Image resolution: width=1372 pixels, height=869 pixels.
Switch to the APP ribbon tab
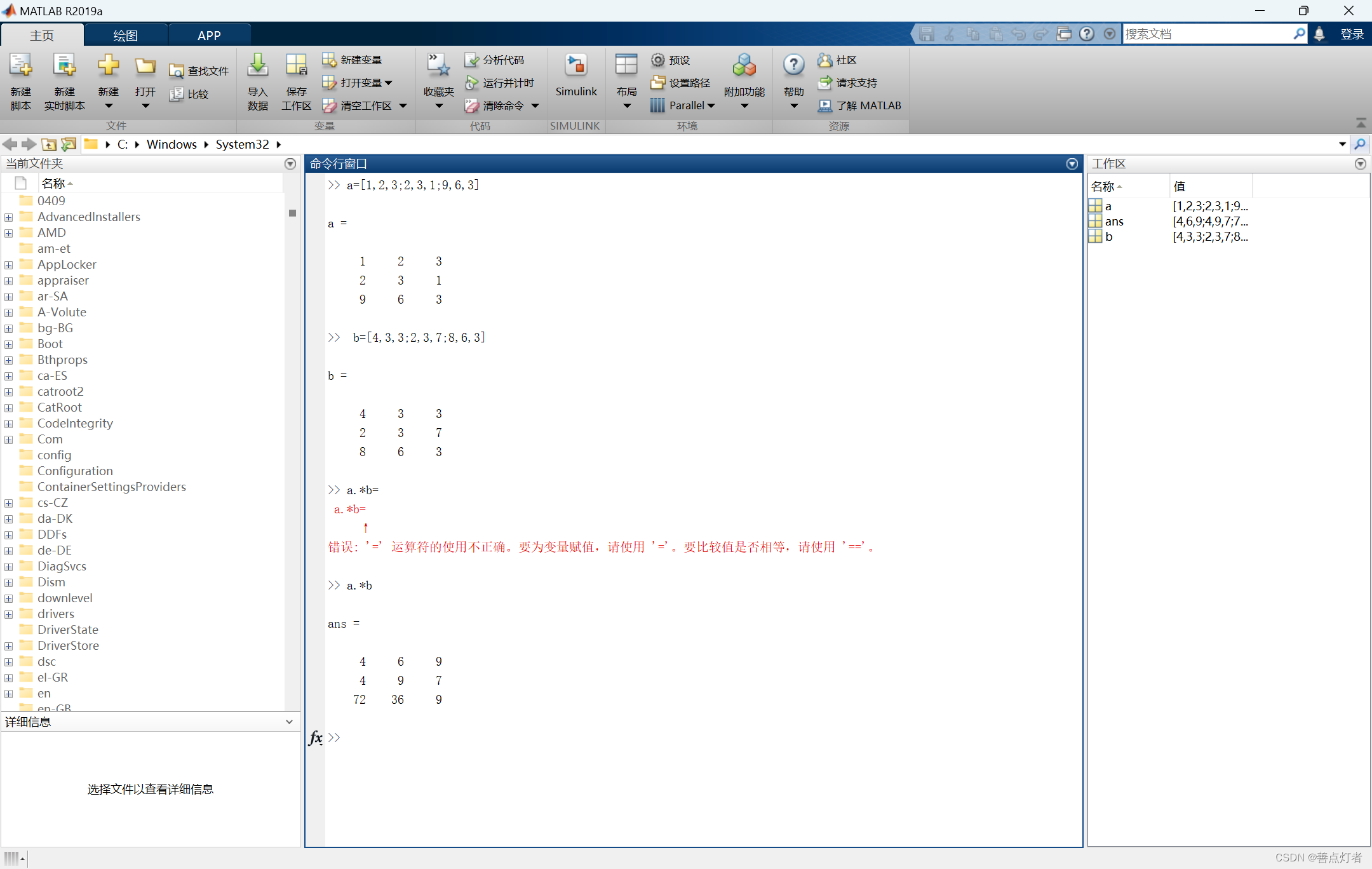pyautogui.click(x=208, y=35)
